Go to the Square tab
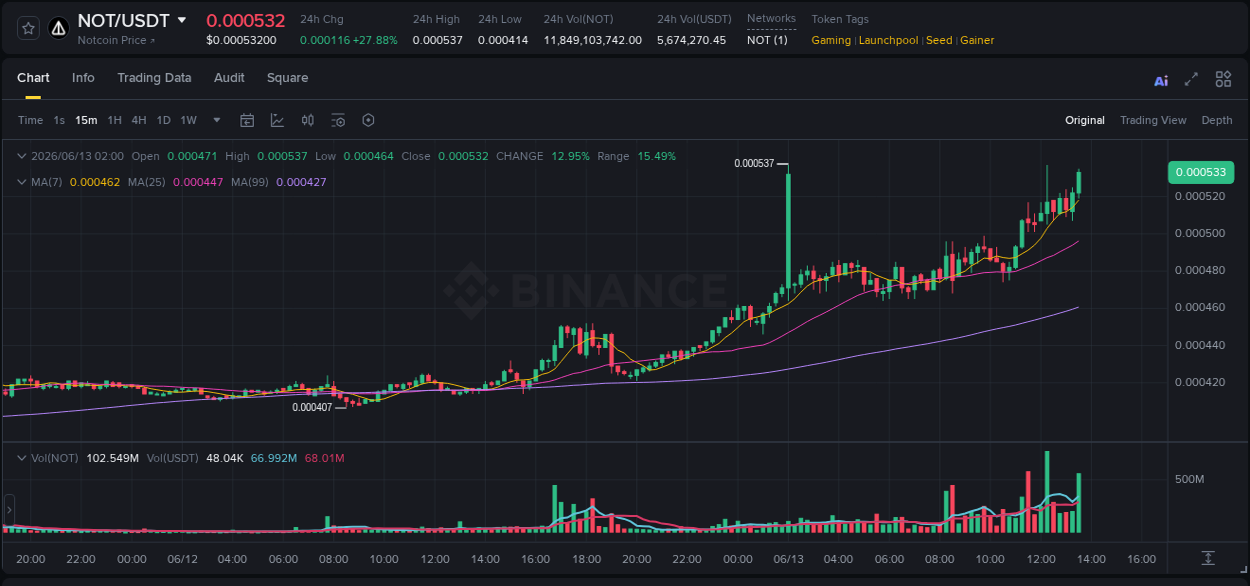Viewport: 1250px width, 586px height. [287, 78]
